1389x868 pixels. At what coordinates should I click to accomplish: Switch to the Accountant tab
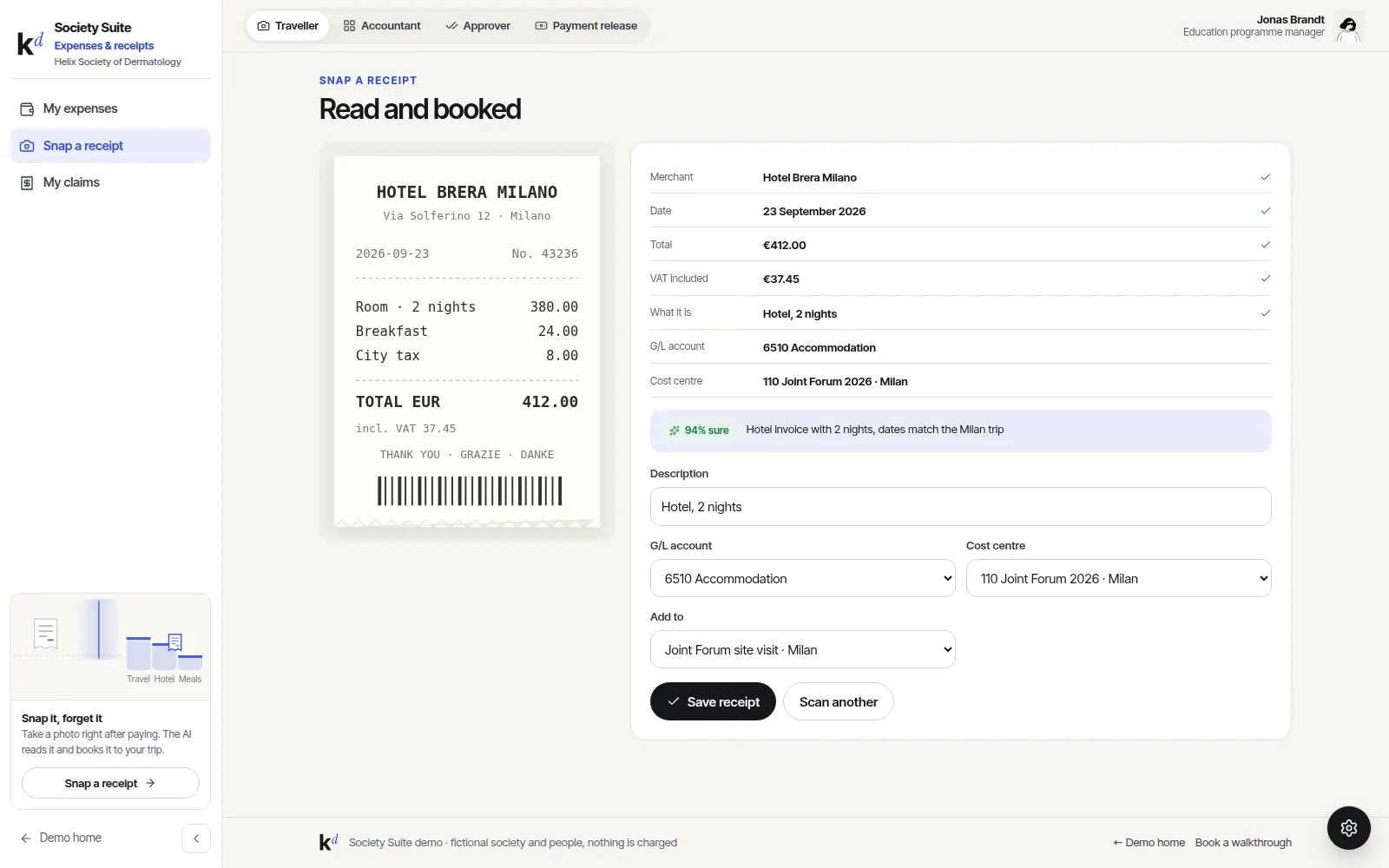coord(382,26)
